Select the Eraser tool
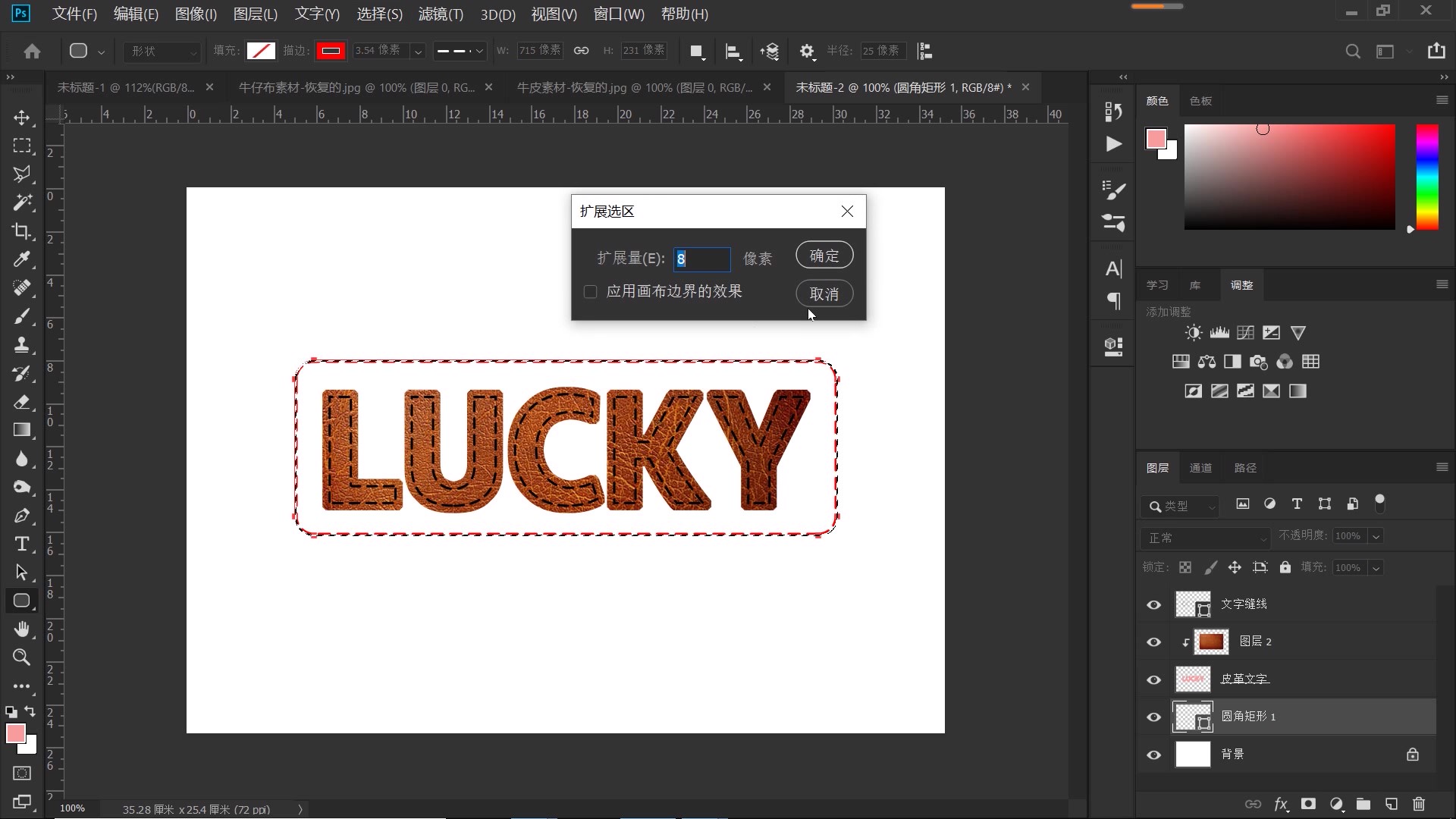The height and width of the screenshot is (819, 1456). 21,402
